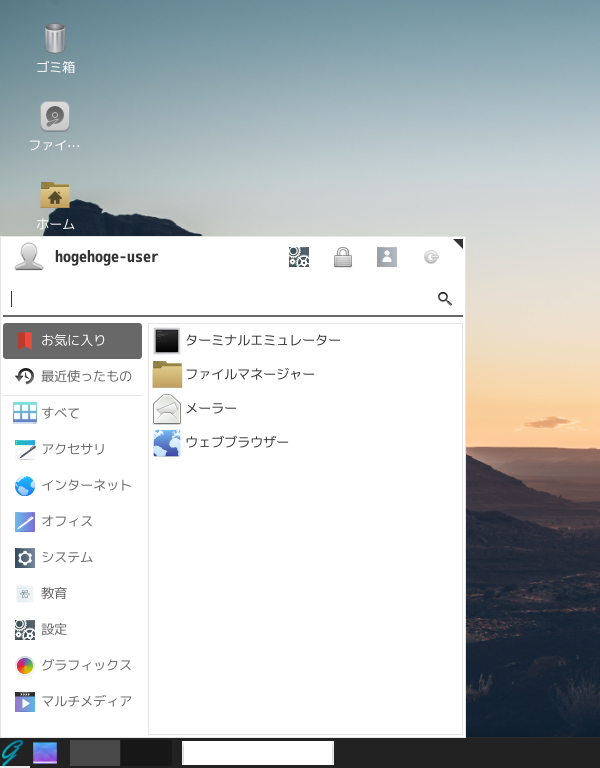
Task: Open the インターネット category
Action: [x=72, y=485]
